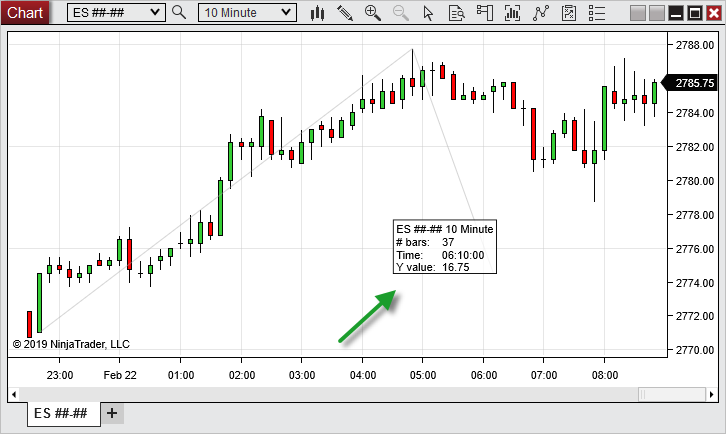The image size is (726, 434).
Task: Toggle the Chart Trader icon
Action: 484,13
